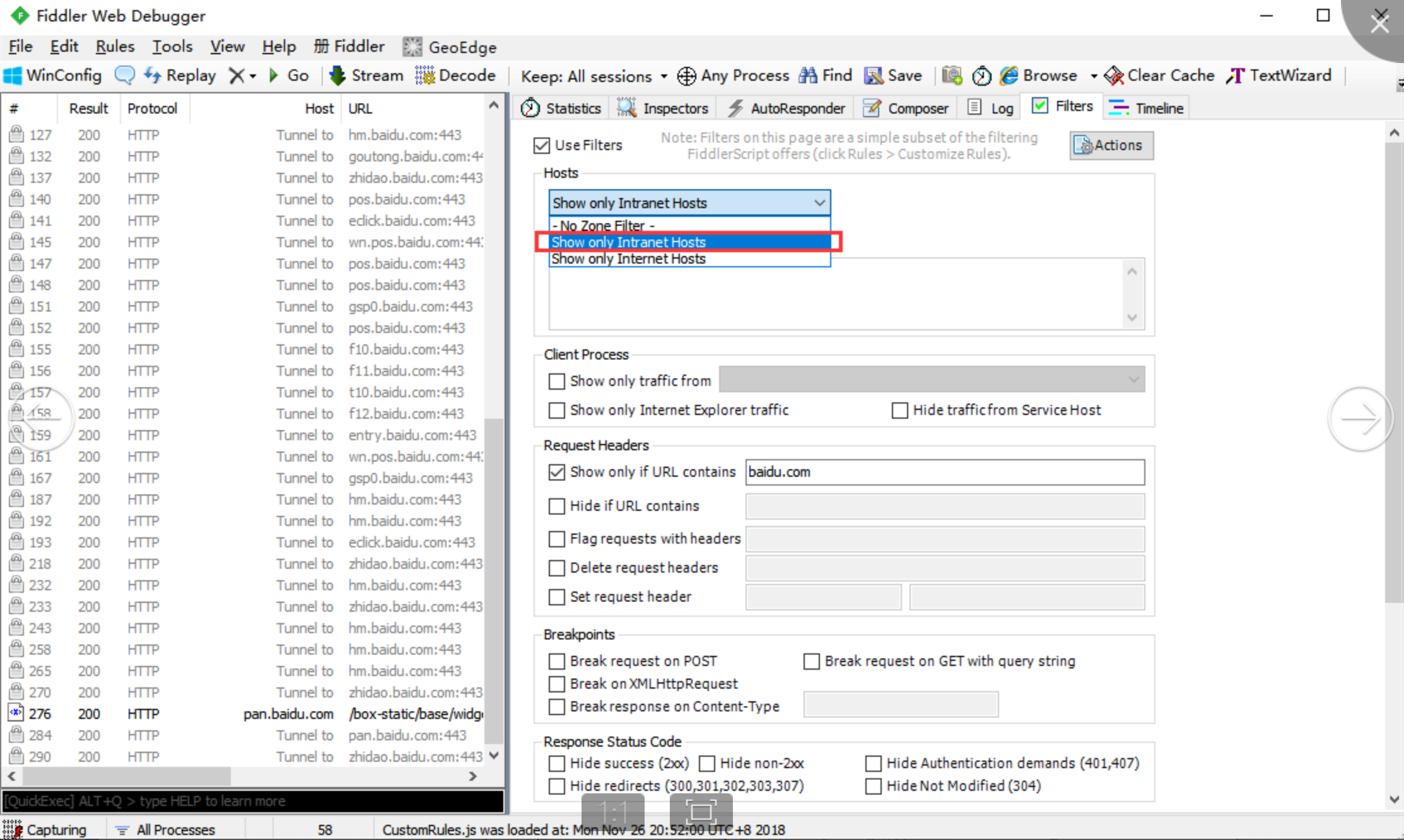Click the Remove sessions X icon

[x=237, y=76]
